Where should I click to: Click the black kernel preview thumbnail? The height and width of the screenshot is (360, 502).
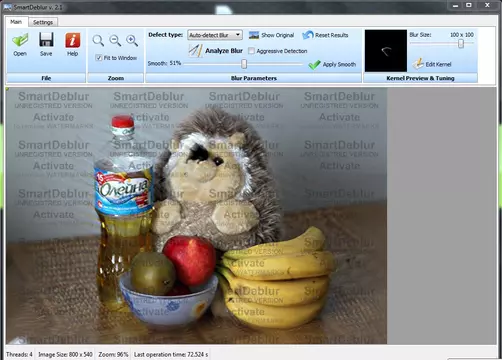[386, 51]
